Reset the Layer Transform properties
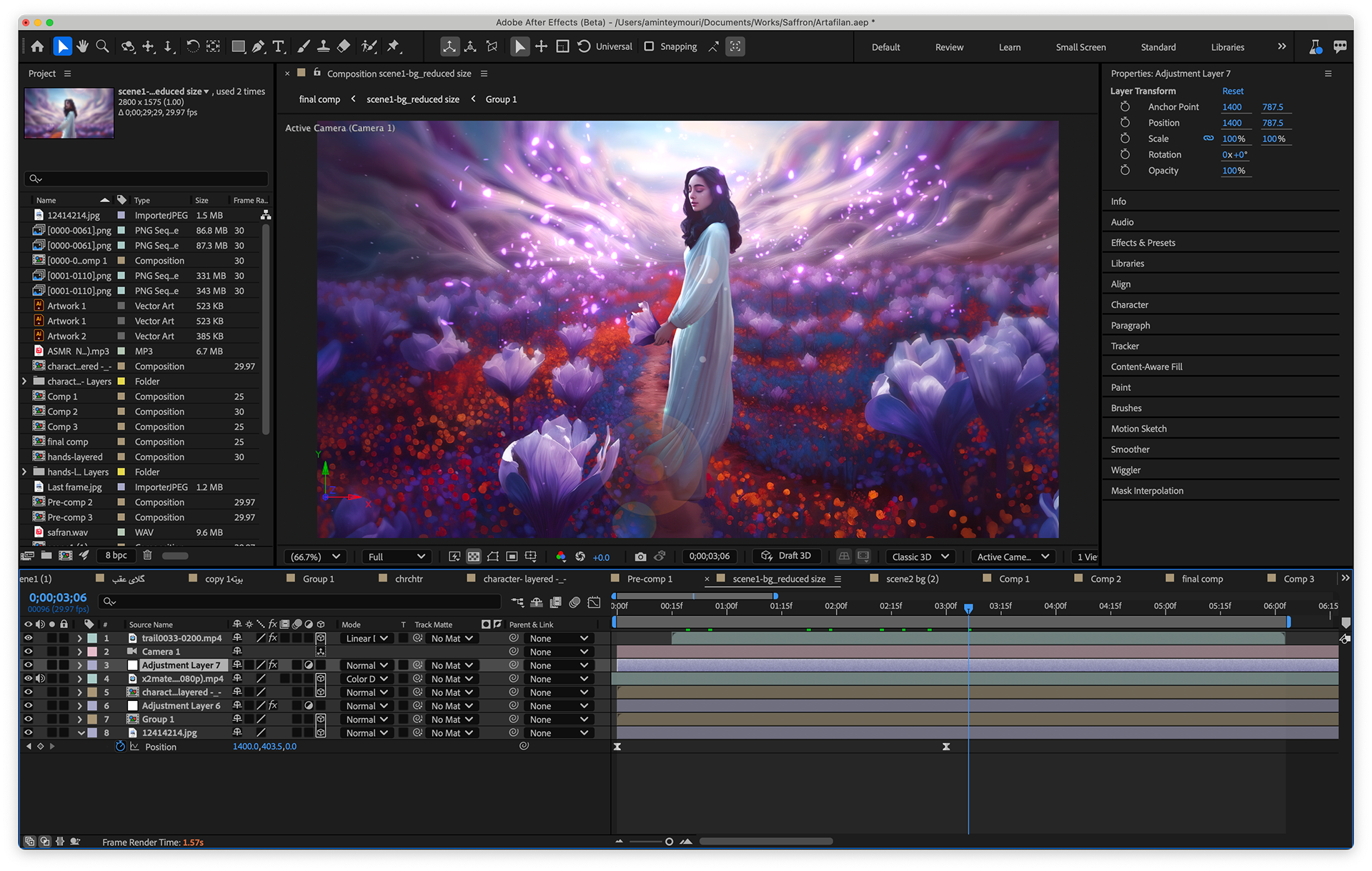This screenshot has height=871, width=1372. (x=1233, y=91)
